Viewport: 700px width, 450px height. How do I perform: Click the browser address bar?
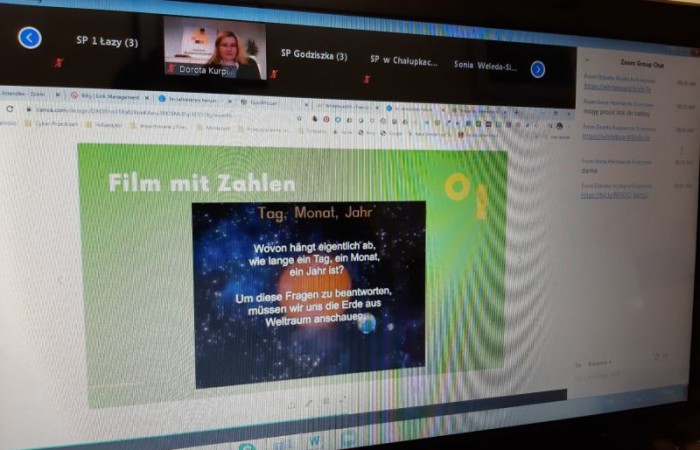tap(150, 112)
